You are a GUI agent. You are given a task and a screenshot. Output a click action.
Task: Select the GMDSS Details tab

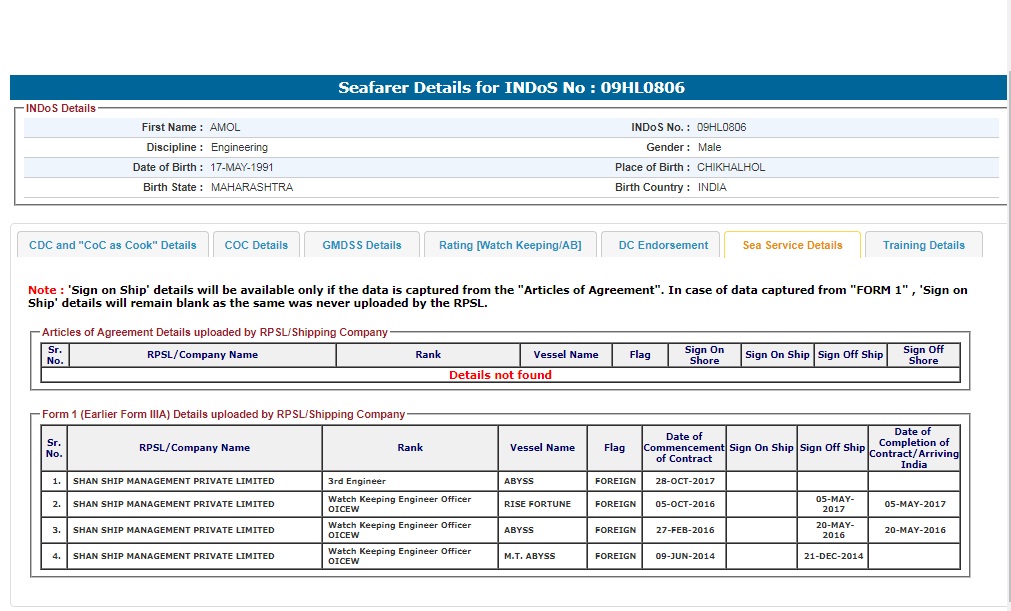pyautogui.click(x=361, y=245)
